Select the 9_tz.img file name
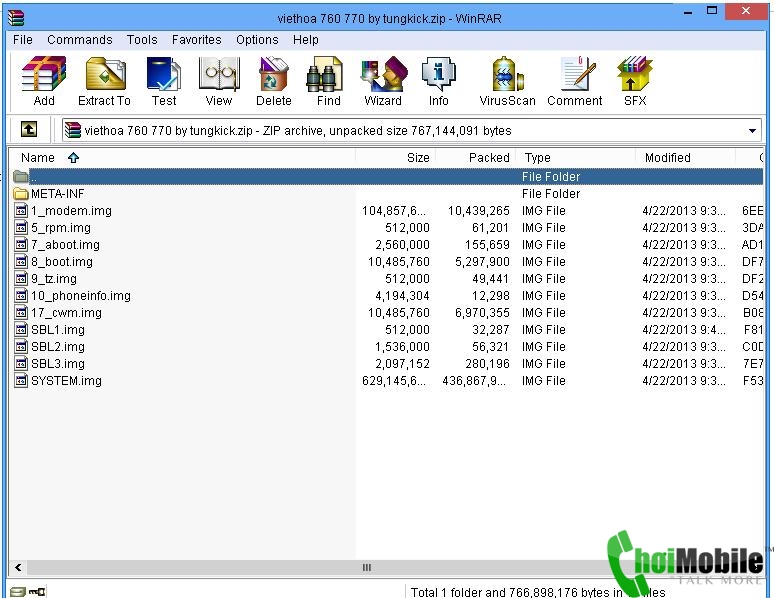This screenshot has height=598, width=774. pyautogui.click(x=54, y=279)
